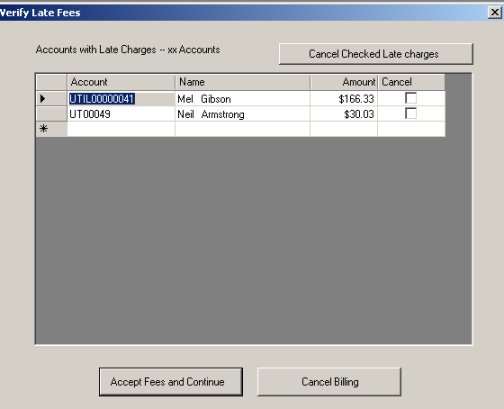Click the current-row arrow selector
Image resolution: width=504 pixels, height=409 pixels.
pos(51,99)
